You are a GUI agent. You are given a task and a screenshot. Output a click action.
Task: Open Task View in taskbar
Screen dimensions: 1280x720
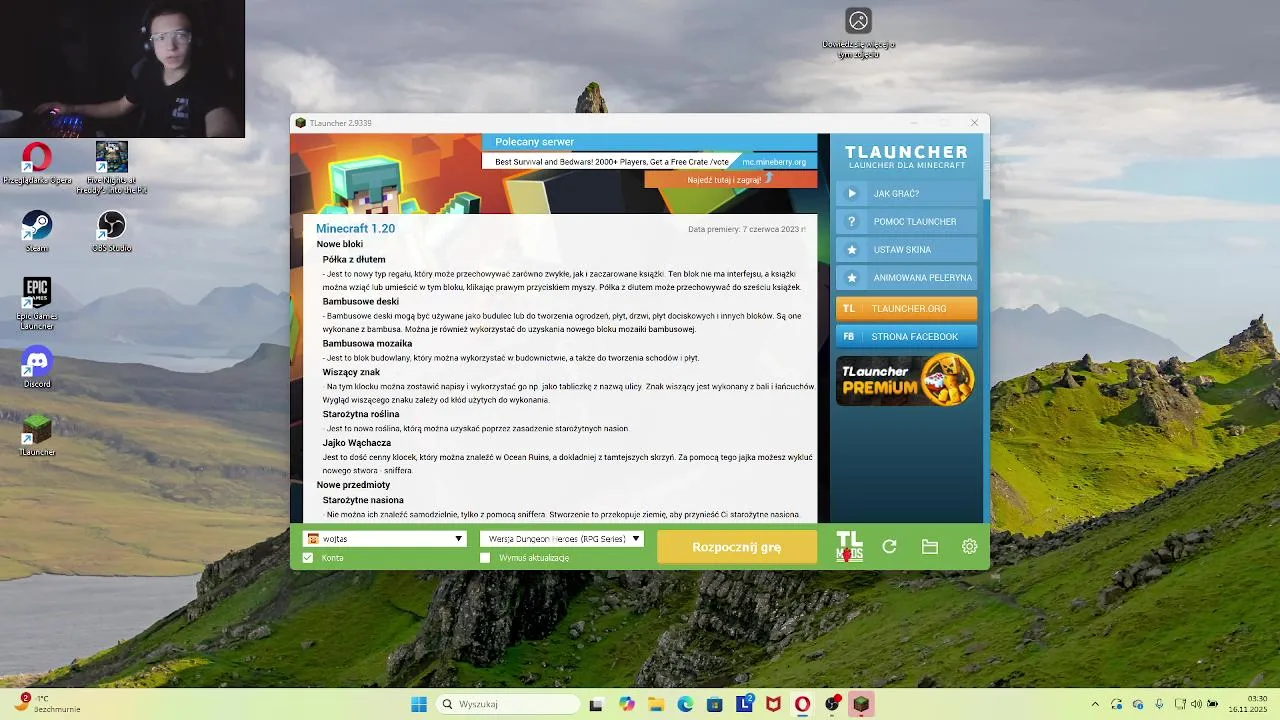click(596, 704)
